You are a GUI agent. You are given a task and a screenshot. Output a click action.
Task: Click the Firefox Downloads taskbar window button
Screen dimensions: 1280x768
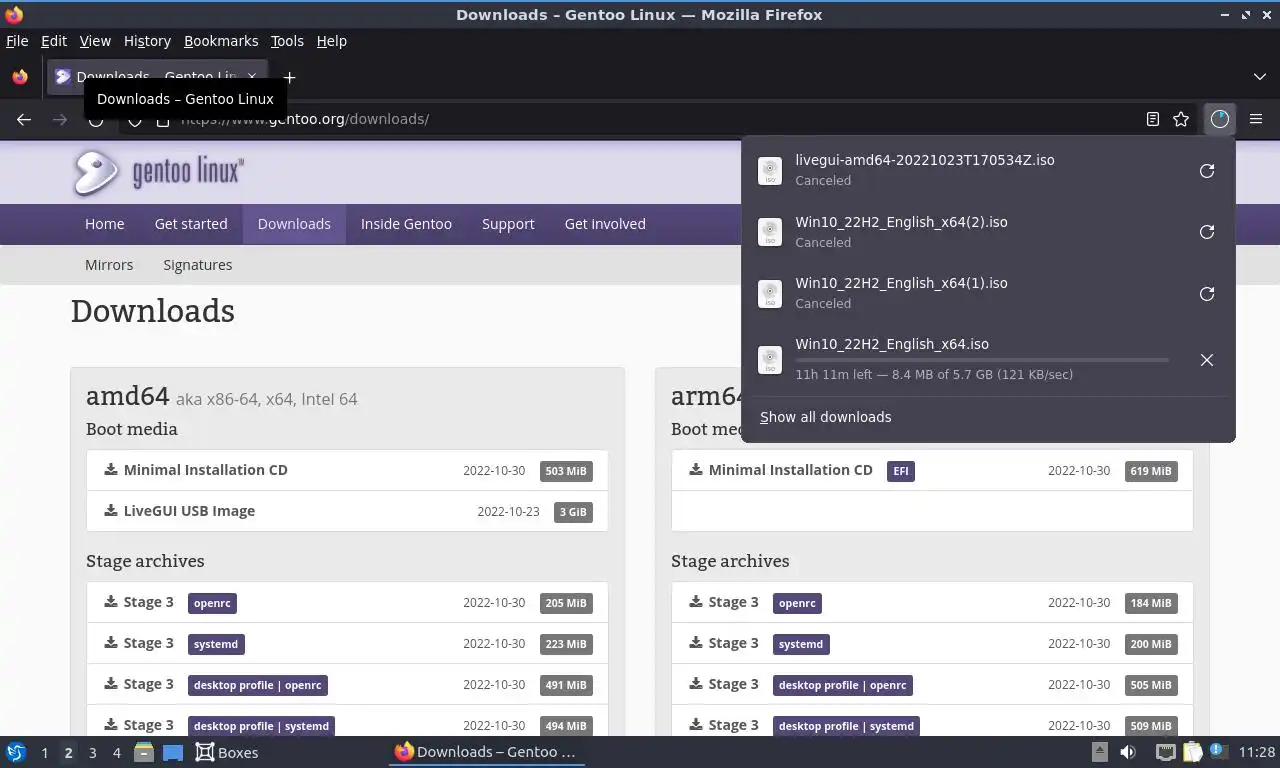pos(486,752)
